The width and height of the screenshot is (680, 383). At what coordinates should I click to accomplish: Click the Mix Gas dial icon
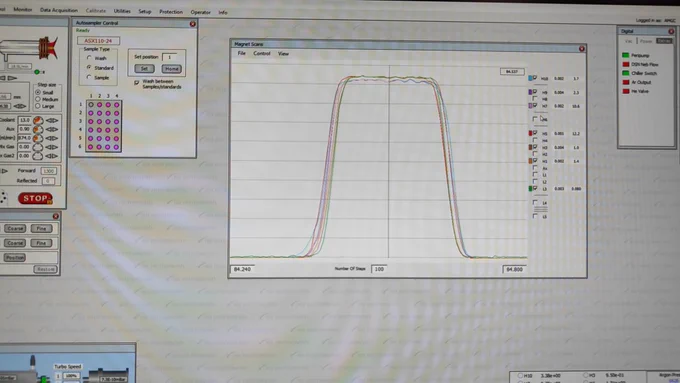click(x=38, y=147)
